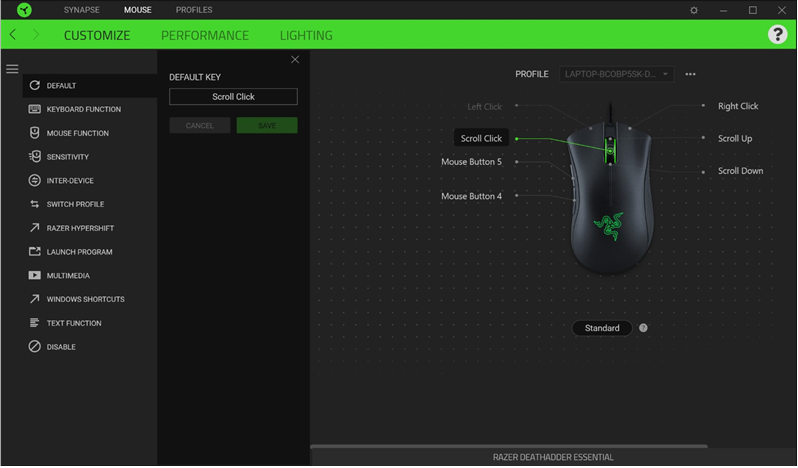This screenshot has width=798, height=468.
Task: Click the Razer Hypershift arrow icon
Action: 35,228
